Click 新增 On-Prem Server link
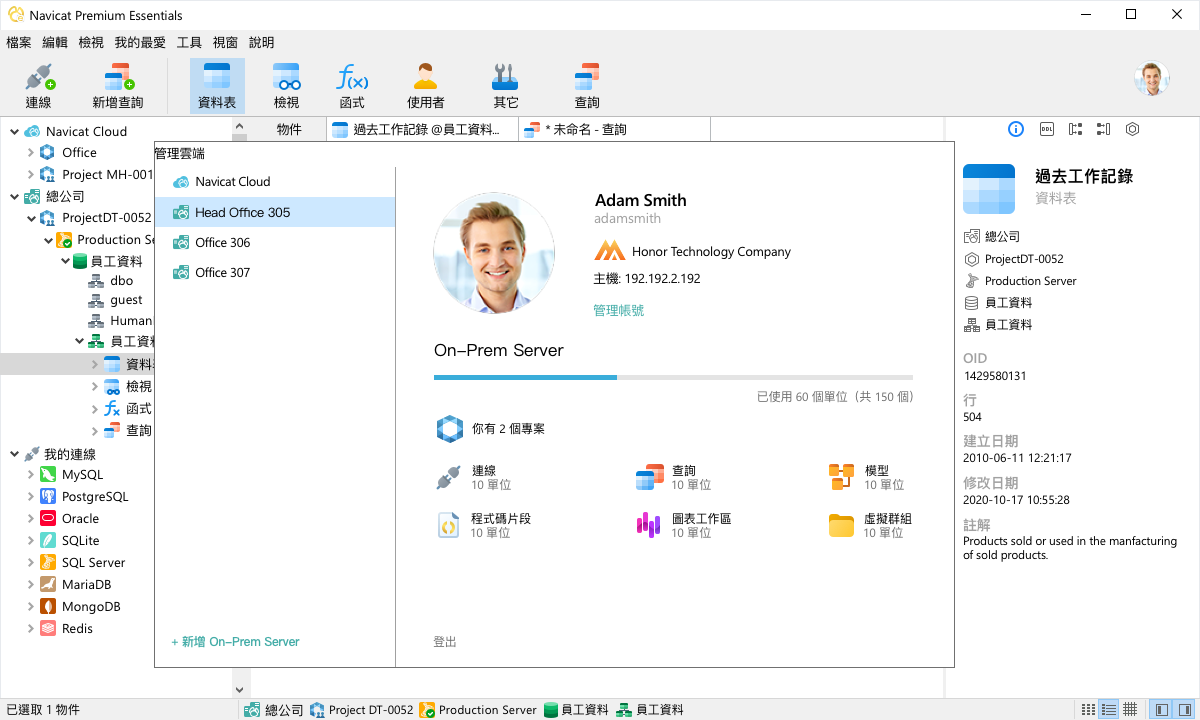The width and height of the screenshot is (1200, 720). click(x=236, y=642)
